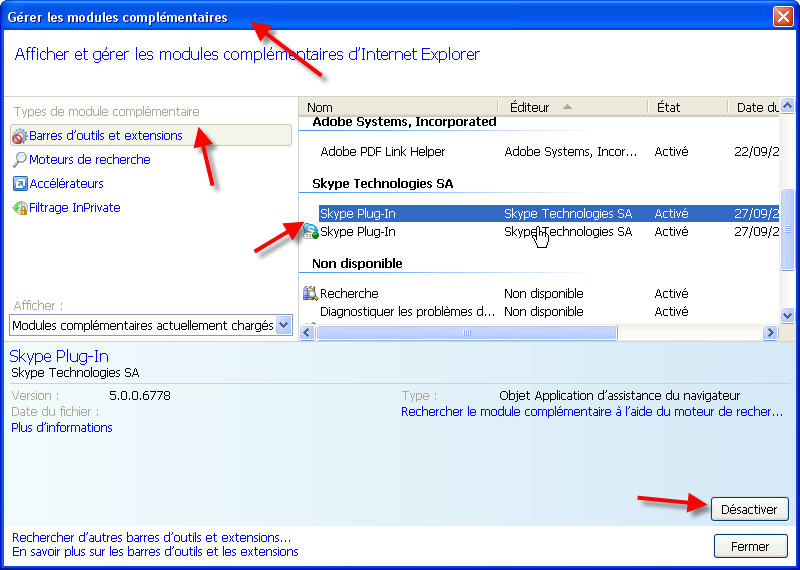Click the Barres d'outils et extensions gear icon
This screenshot has height=570, width=800.
click(19, 136)
